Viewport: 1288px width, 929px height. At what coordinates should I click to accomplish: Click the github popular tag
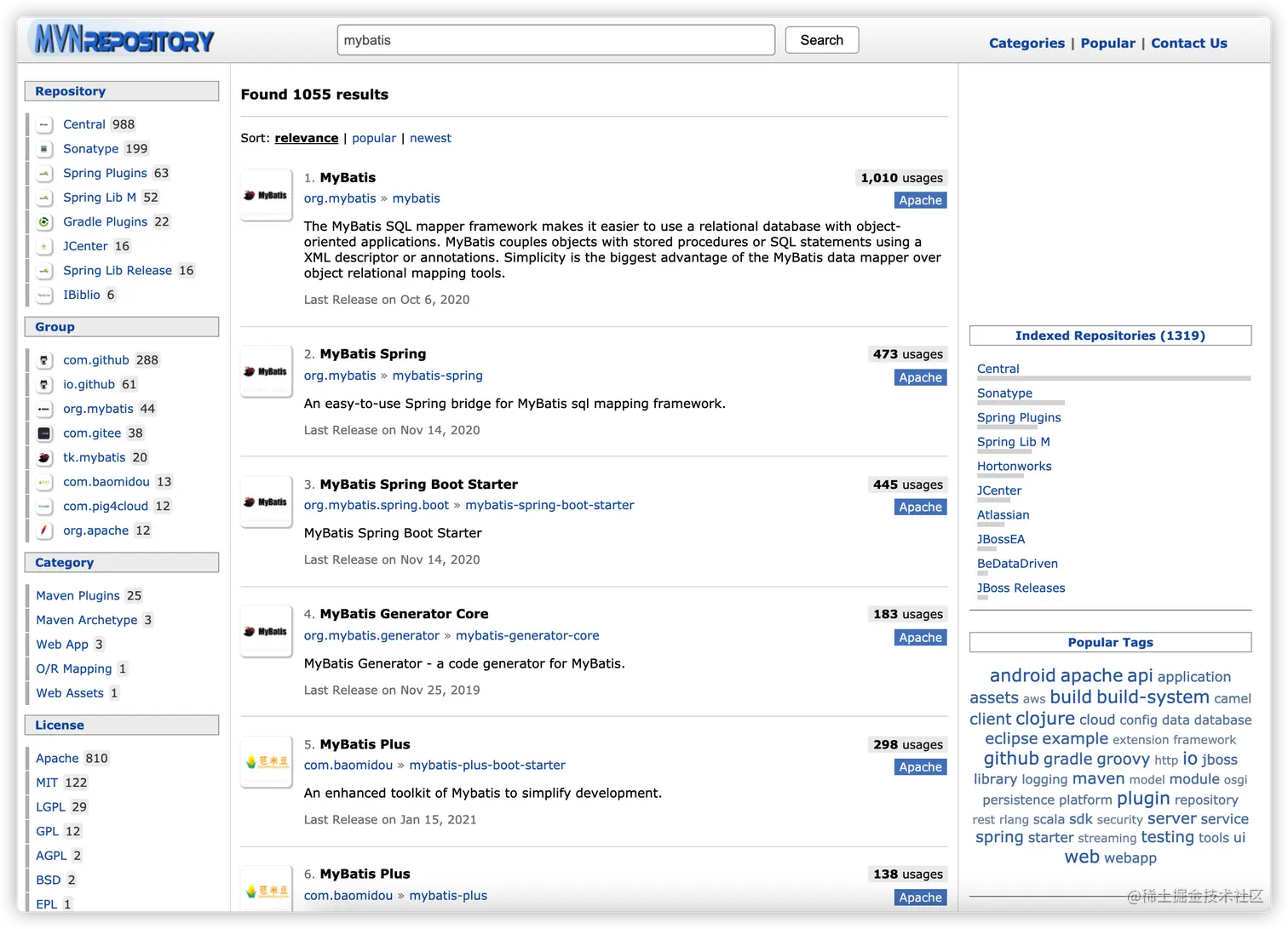pos(1011,759)
